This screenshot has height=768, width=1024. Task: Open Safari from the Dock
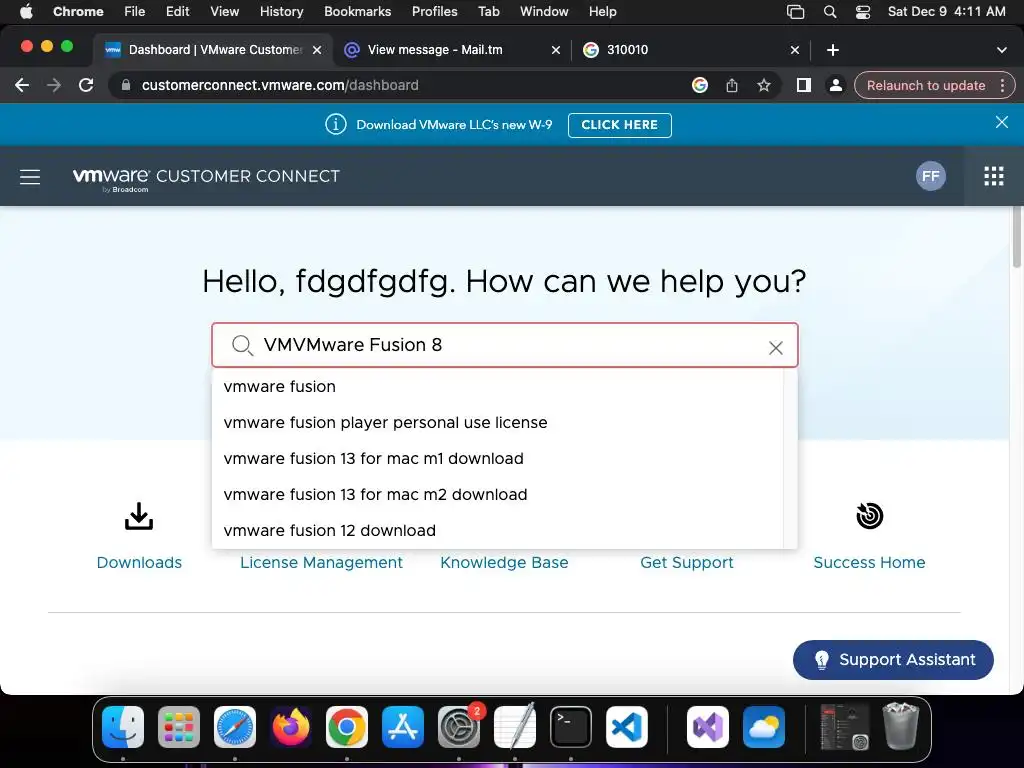(235, 726)
